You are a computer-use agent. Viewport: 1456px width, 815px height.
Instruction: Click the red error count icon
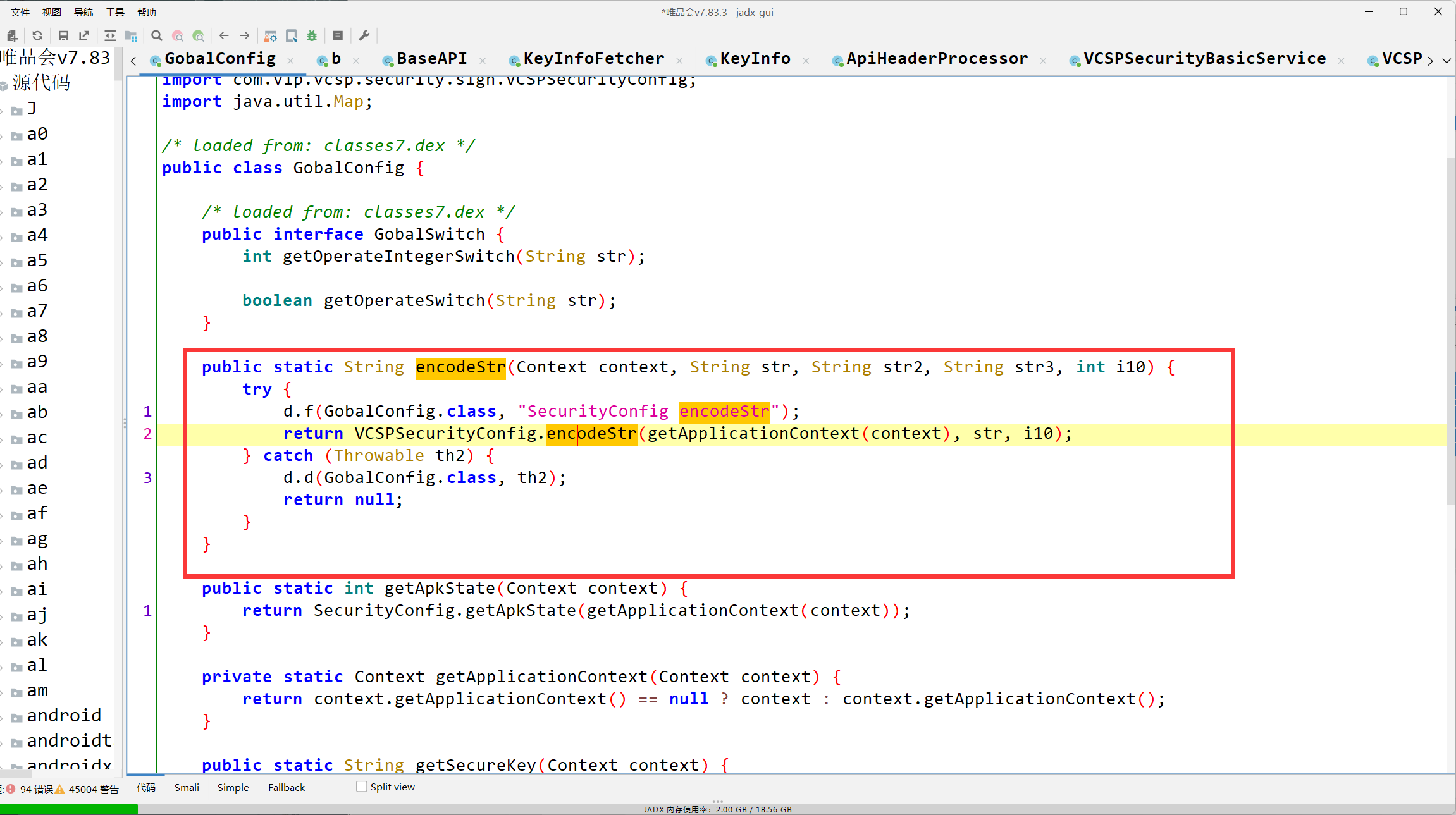(11, 788)
